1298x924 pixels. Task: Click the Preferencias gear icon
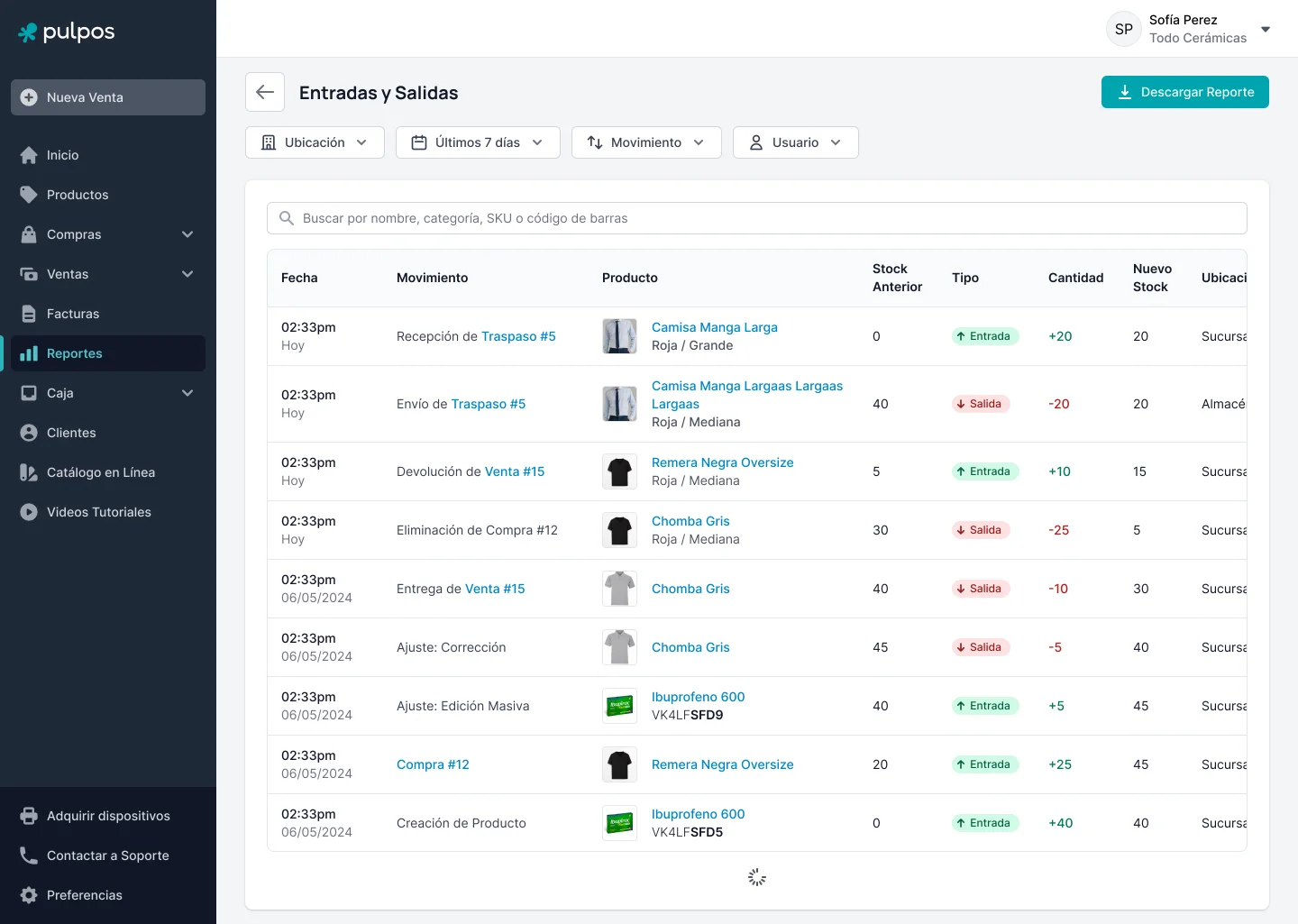click(29, 895)
